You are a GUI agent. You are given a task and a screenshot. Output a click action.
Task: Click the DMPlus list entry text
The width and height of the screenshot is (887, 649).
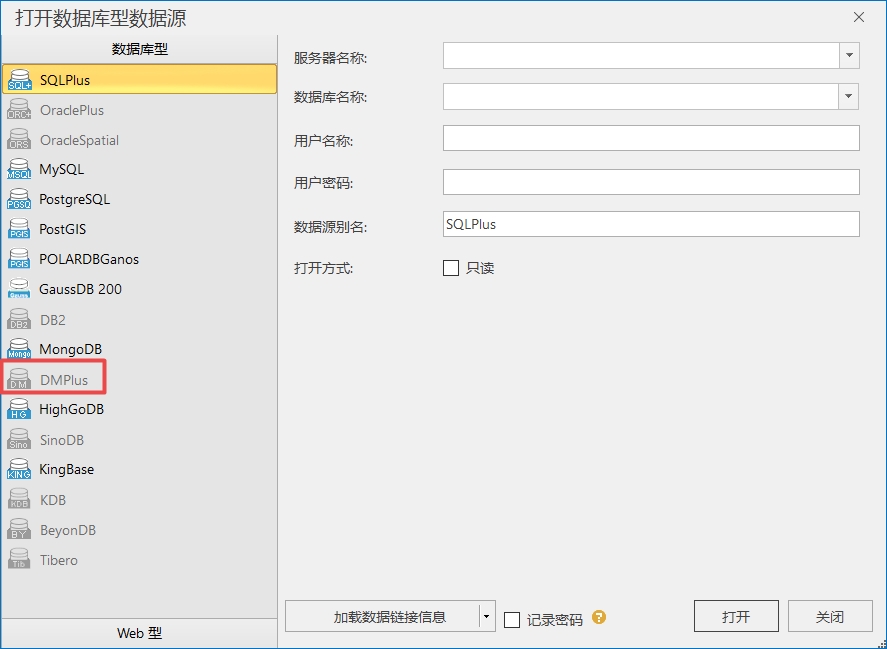[64, 380]
